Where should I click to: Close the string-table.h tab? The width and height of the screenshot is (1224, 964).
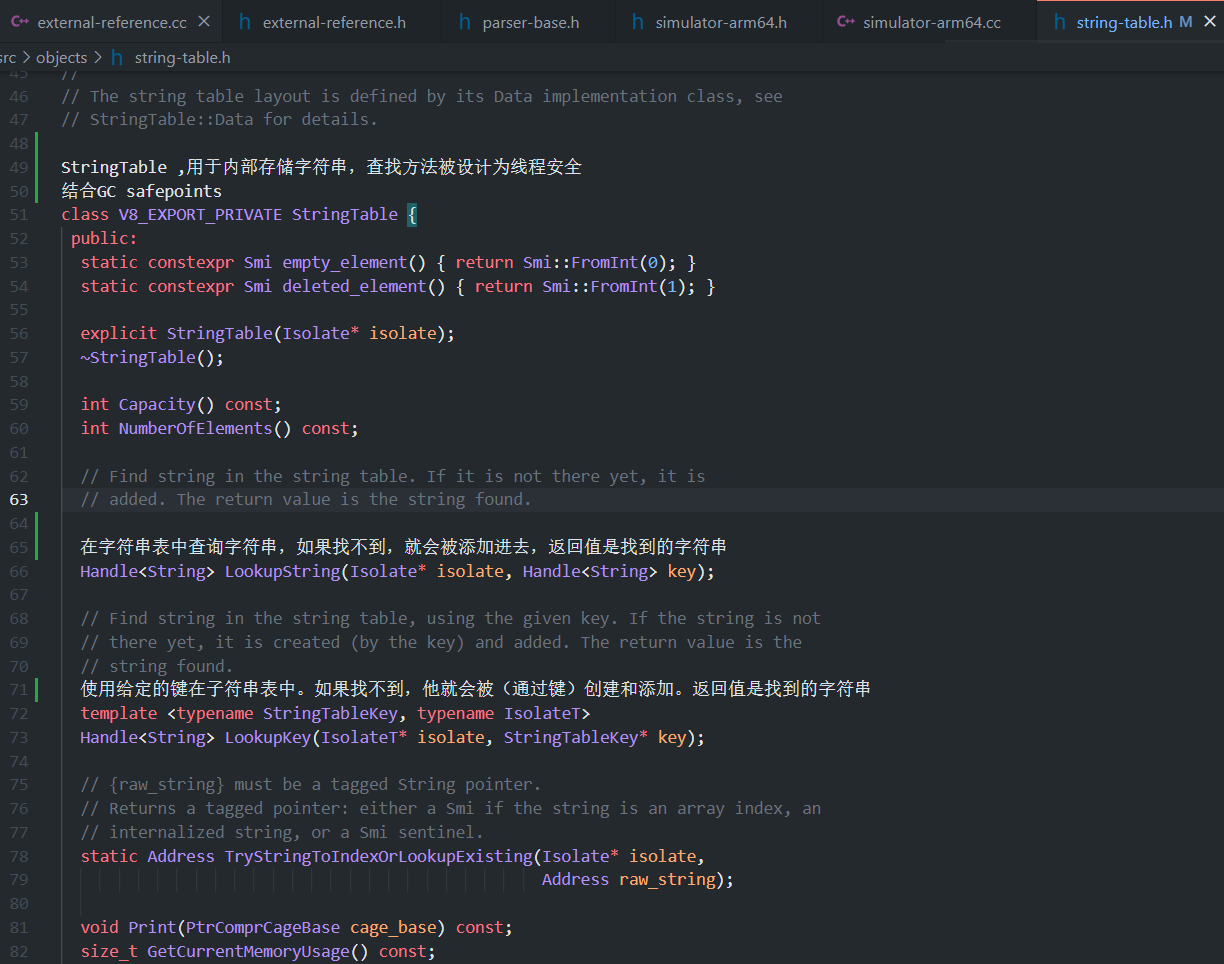pyautogui.click(x=1210, y=22)
